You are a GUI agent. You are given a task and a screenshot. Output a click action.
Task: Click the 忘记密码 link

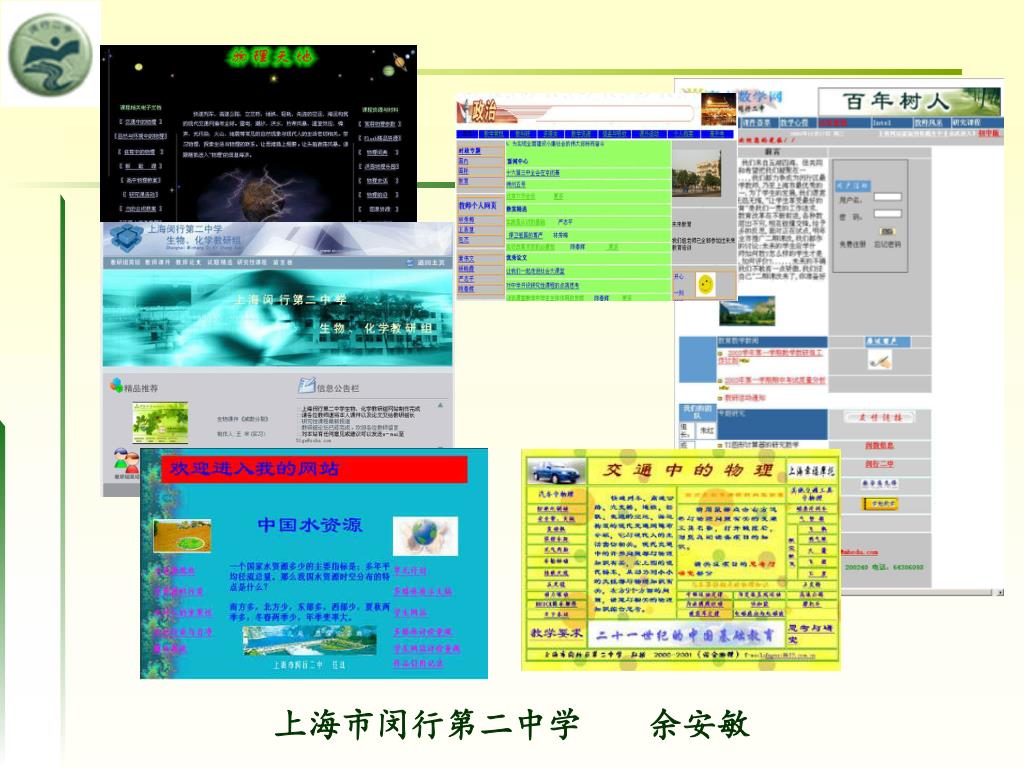tap(888, 244)
